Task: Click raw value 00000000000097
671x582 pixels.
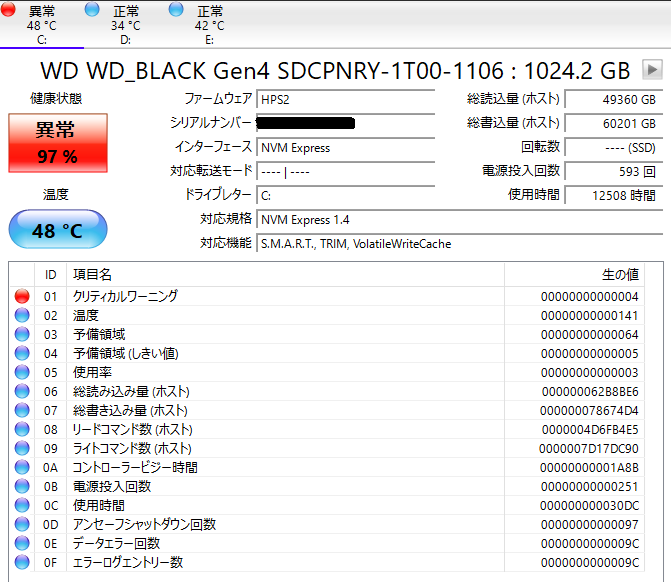Action: 589,524
